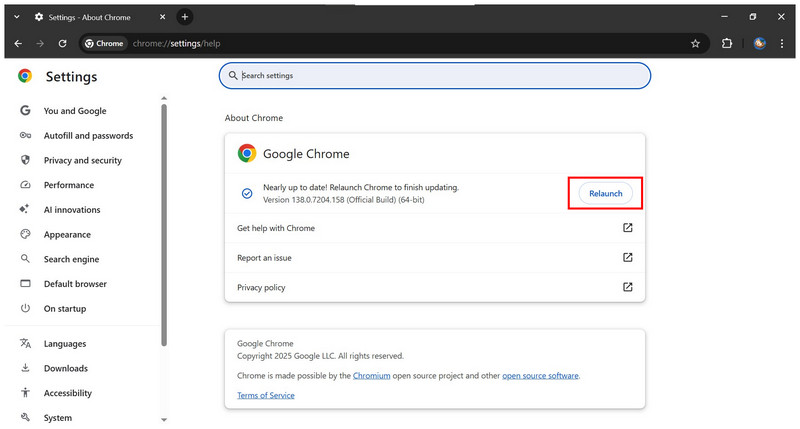The image size is (800, 429).
Task: Open the Terms of Service link
Action: [x=265, y=395]
